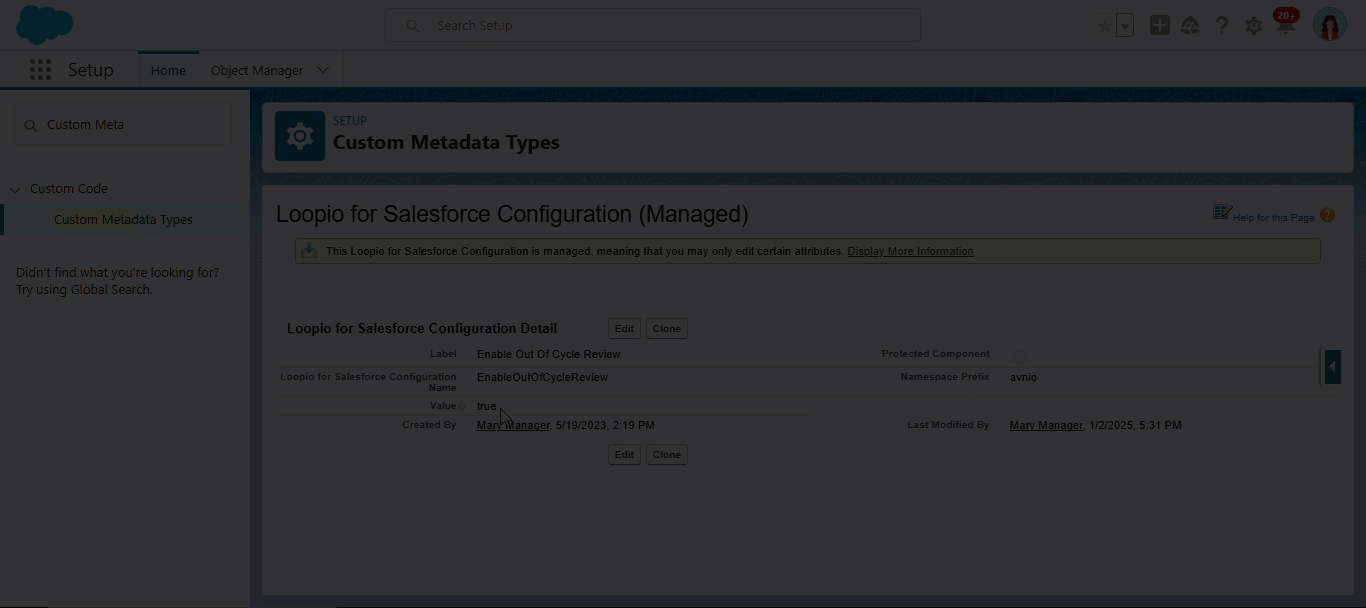Click the Salesforce cloud logo
Screen dimensions: 1366x608
point(45,25)
